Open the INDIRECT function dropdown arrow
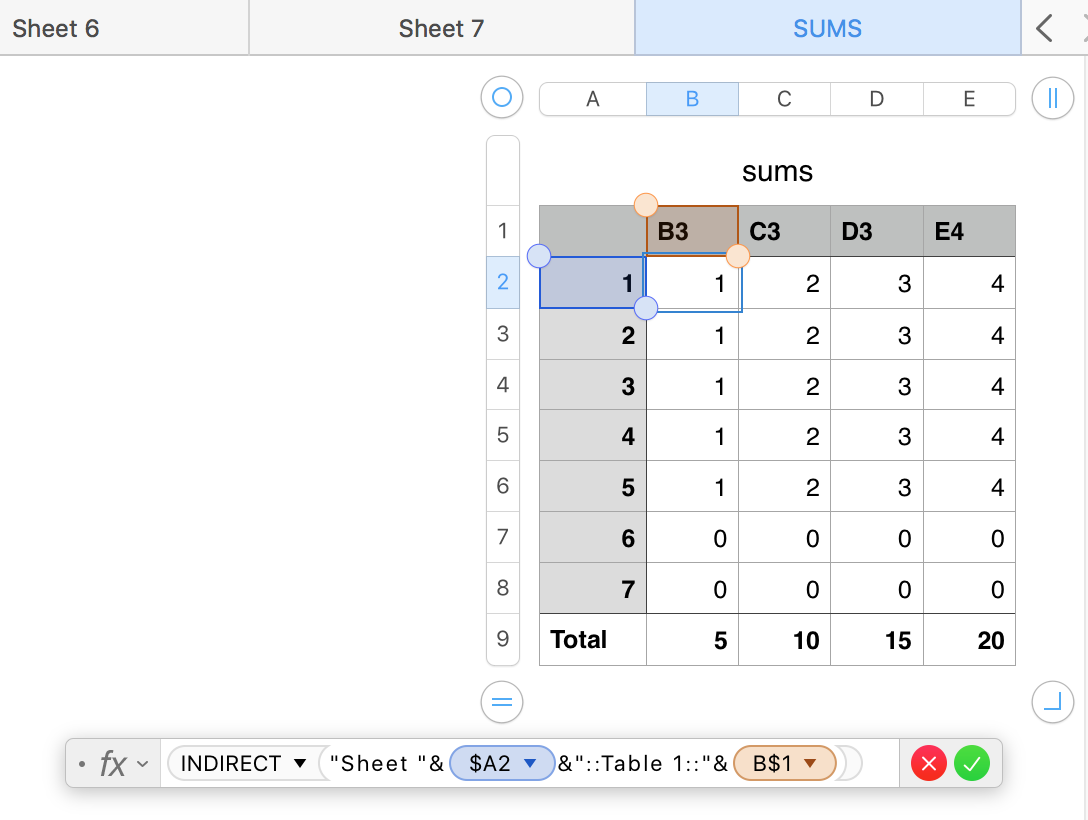Viewport: 1088px width, 820px height. point(299,764)
